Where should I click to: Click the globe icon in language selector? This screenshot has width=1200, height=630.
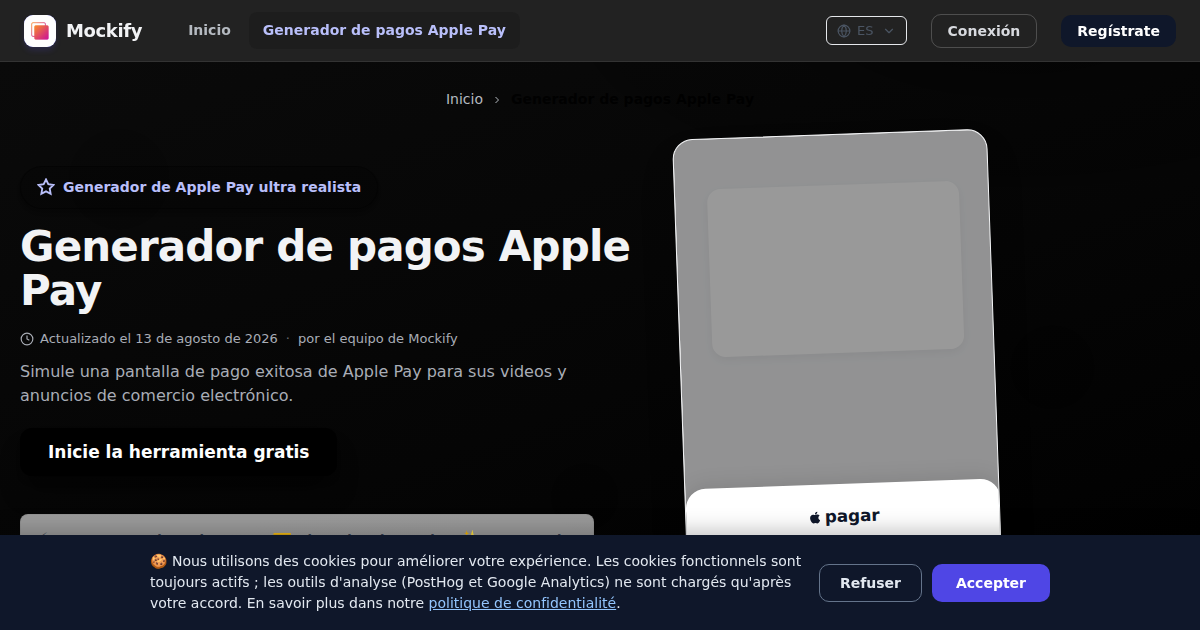pyautogui.click(x=844, y=31)
